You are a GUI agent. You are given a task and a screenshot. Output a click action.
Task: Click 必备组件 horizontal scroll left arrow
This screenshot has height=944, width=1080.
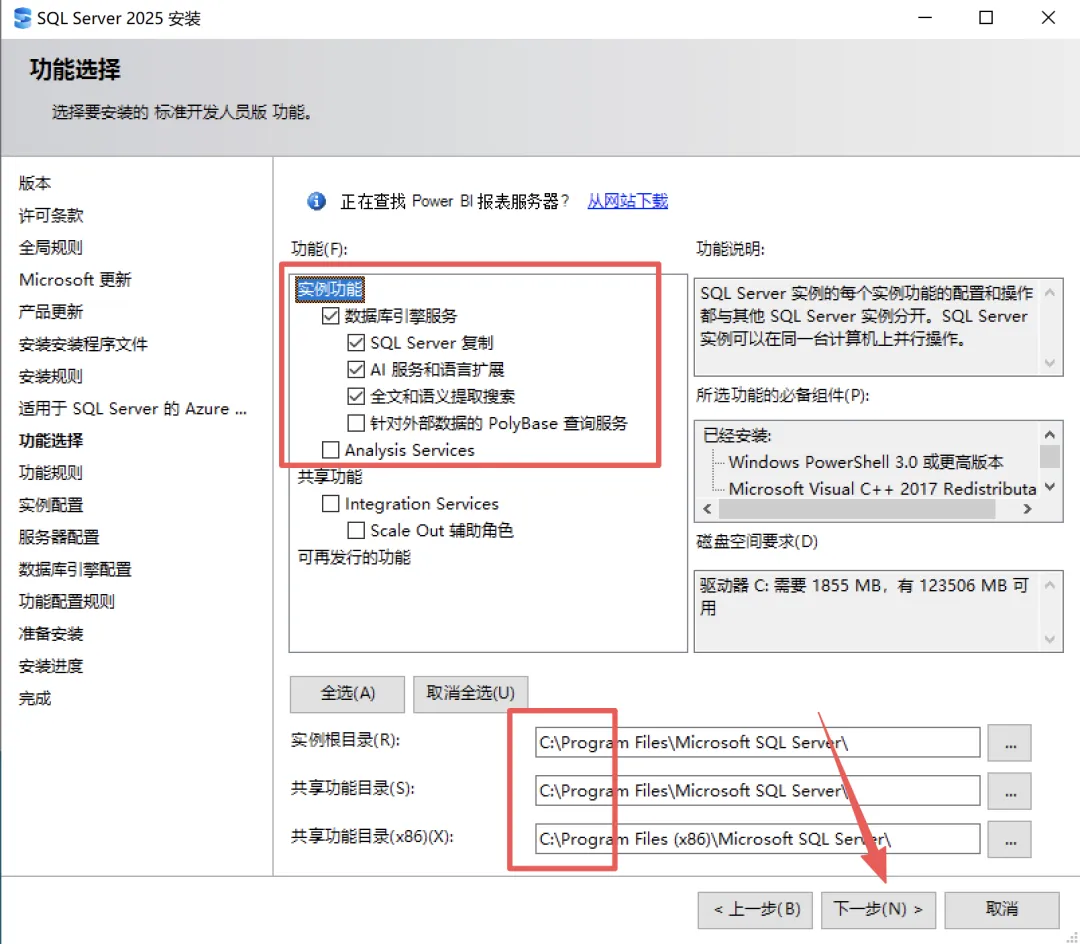coord(707,509)
